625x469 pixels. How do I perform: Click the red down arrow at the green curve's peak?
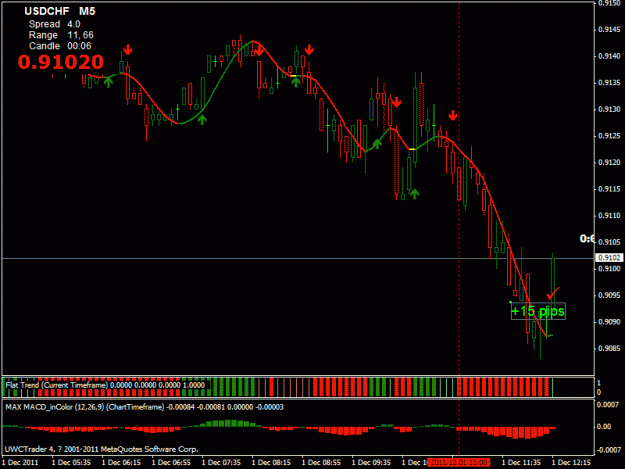pos(259,50)
